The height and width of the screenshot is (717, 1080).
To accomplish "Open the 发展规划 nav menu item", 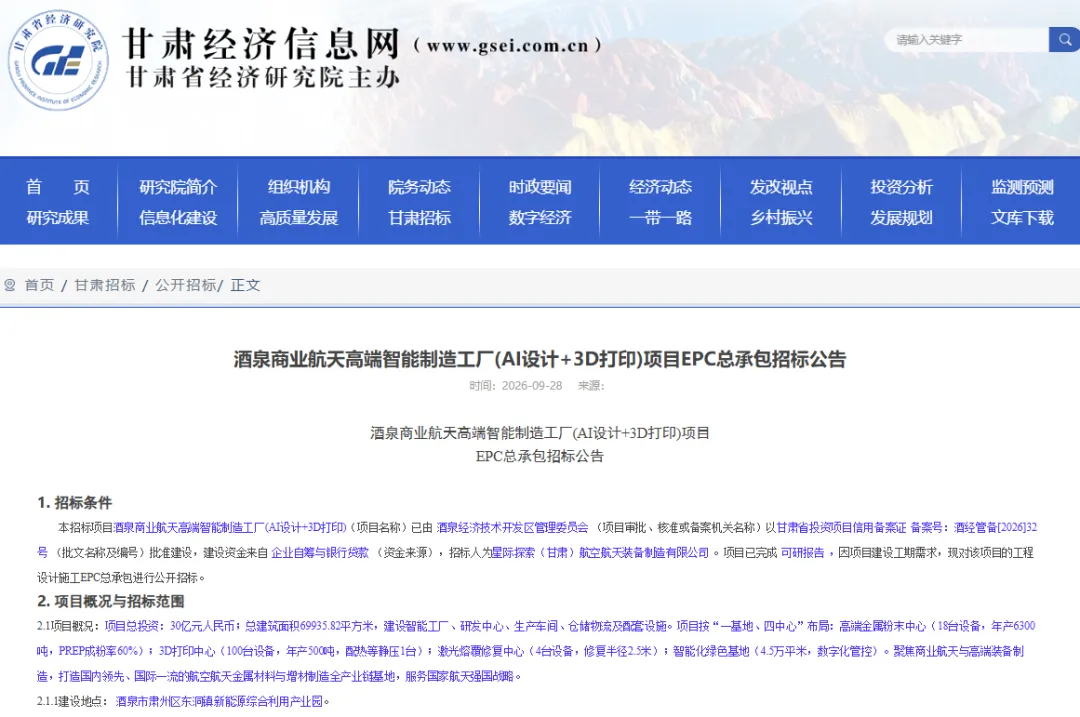I will click(x=902, y=218).
